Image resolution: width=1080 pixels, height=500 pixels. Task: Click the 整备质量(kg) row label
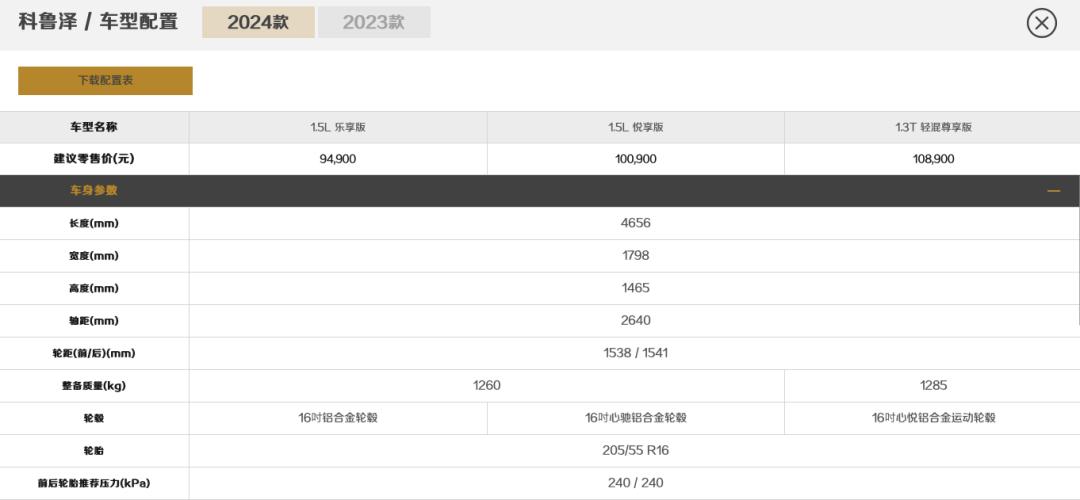pyautogui.click(x=93, y=385)
